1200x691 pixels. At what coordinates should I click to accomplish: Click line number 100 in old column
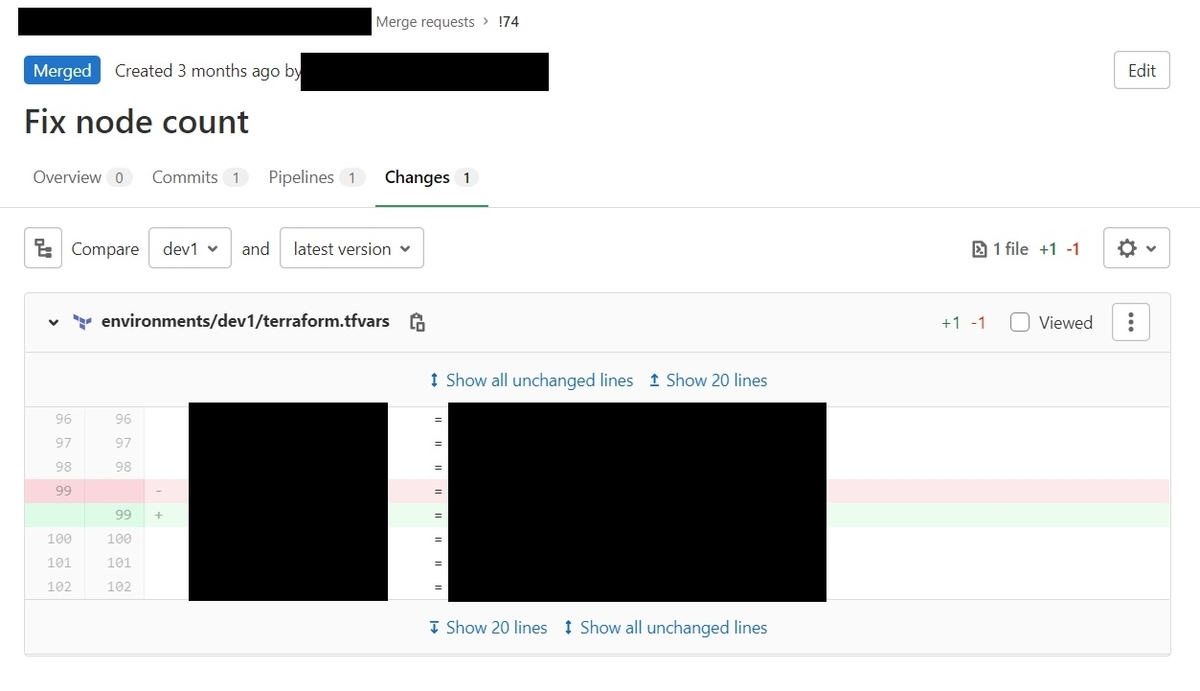[x=59, y=539]
